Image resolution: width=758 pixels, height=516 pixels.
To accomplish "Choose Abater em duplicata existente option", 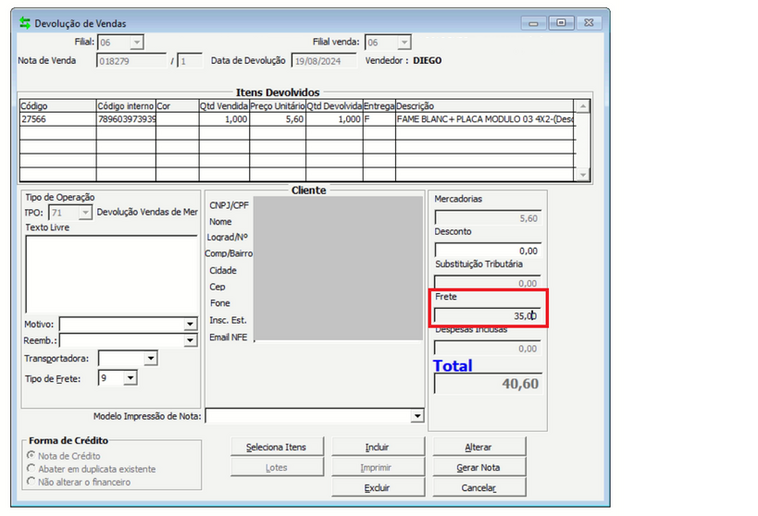I will (31, 469).
